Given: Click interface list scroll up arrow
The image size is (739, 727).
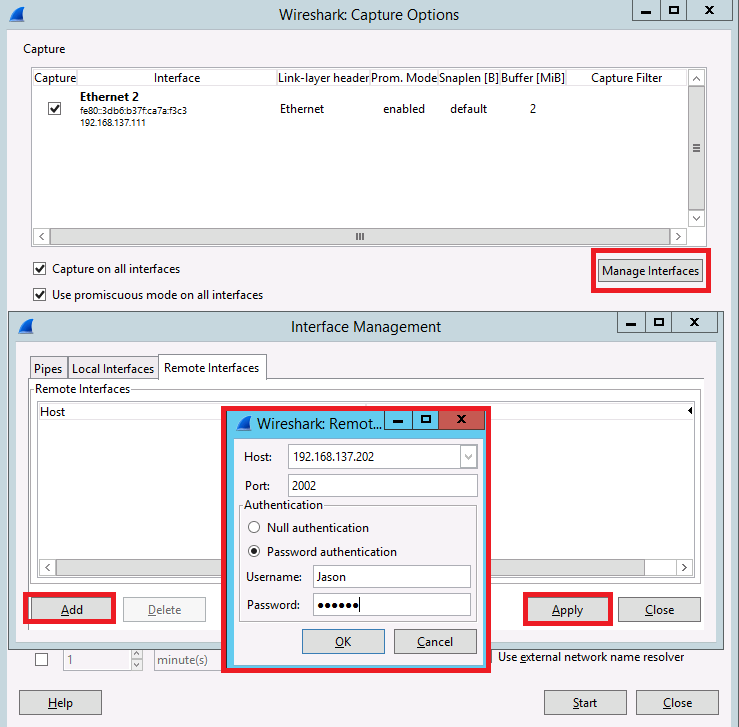Looking at the screenshot, I should (x=696, y=79).
